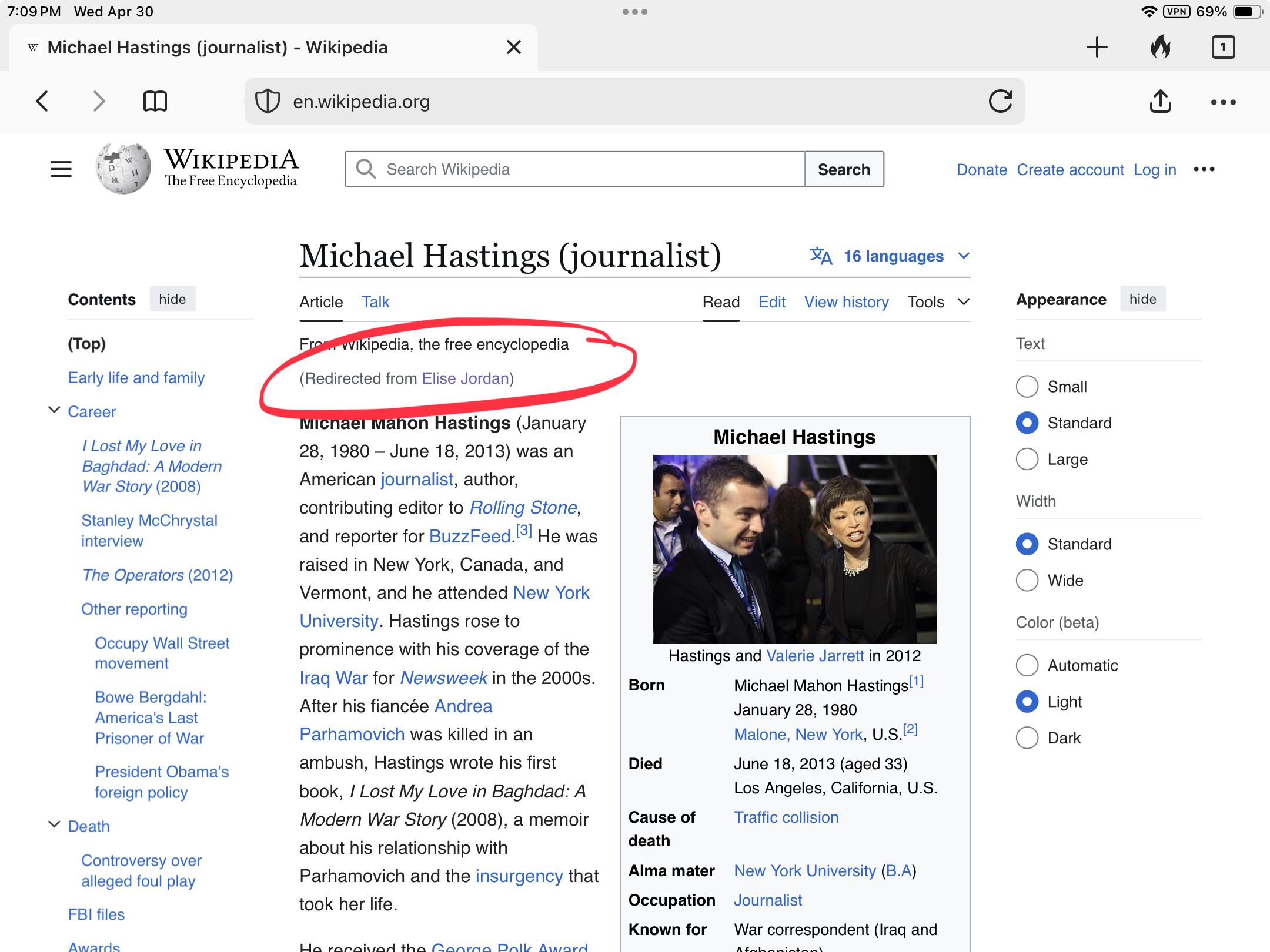The height and width of the screenshot is (952, 1270).
Task: Open the Edit tab
Action: pyautogui.click(x=772, y=302)
